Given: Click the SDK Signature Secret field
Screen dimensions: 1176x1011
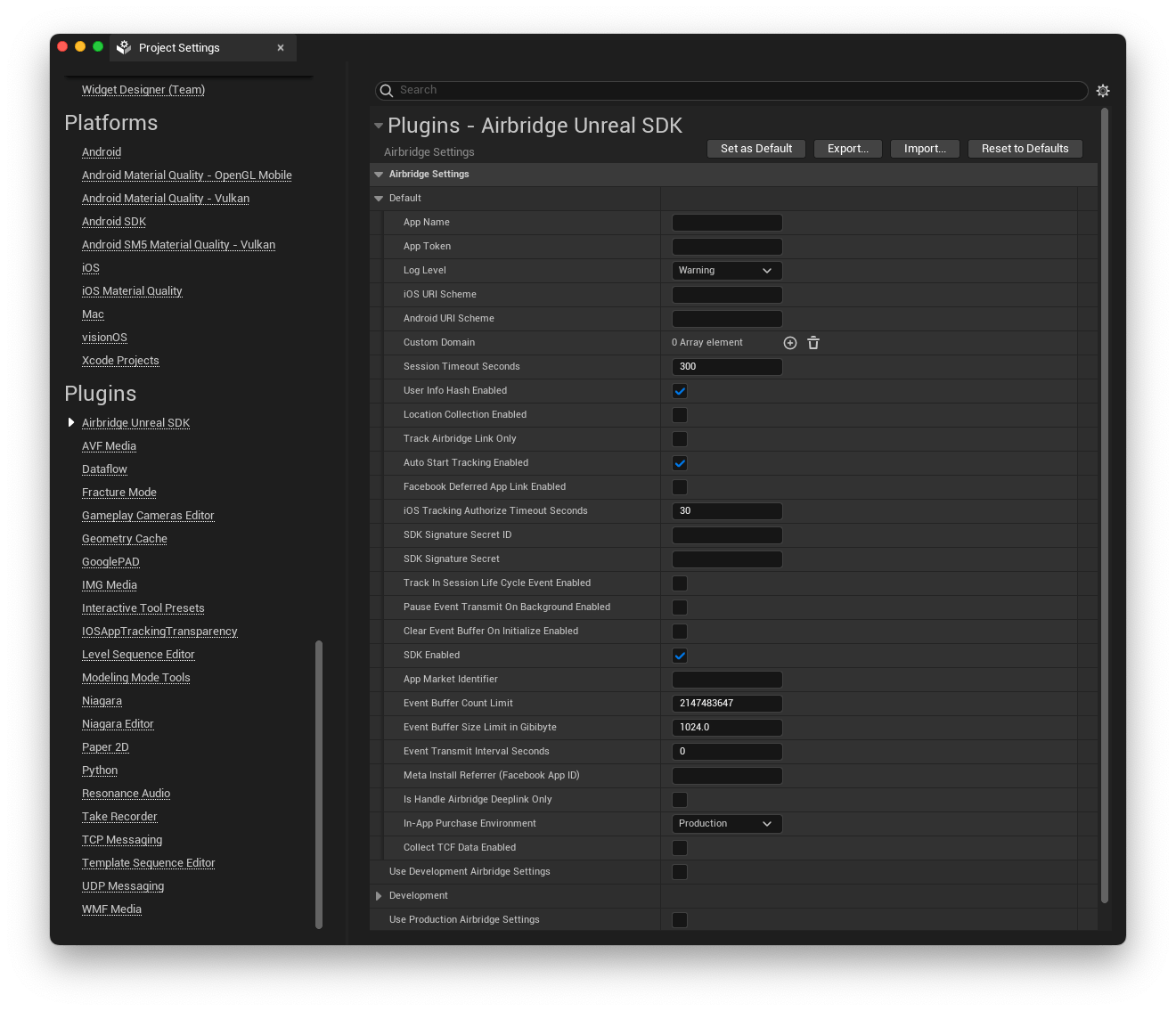Looking at the screenshot, I should pos(727,559).
